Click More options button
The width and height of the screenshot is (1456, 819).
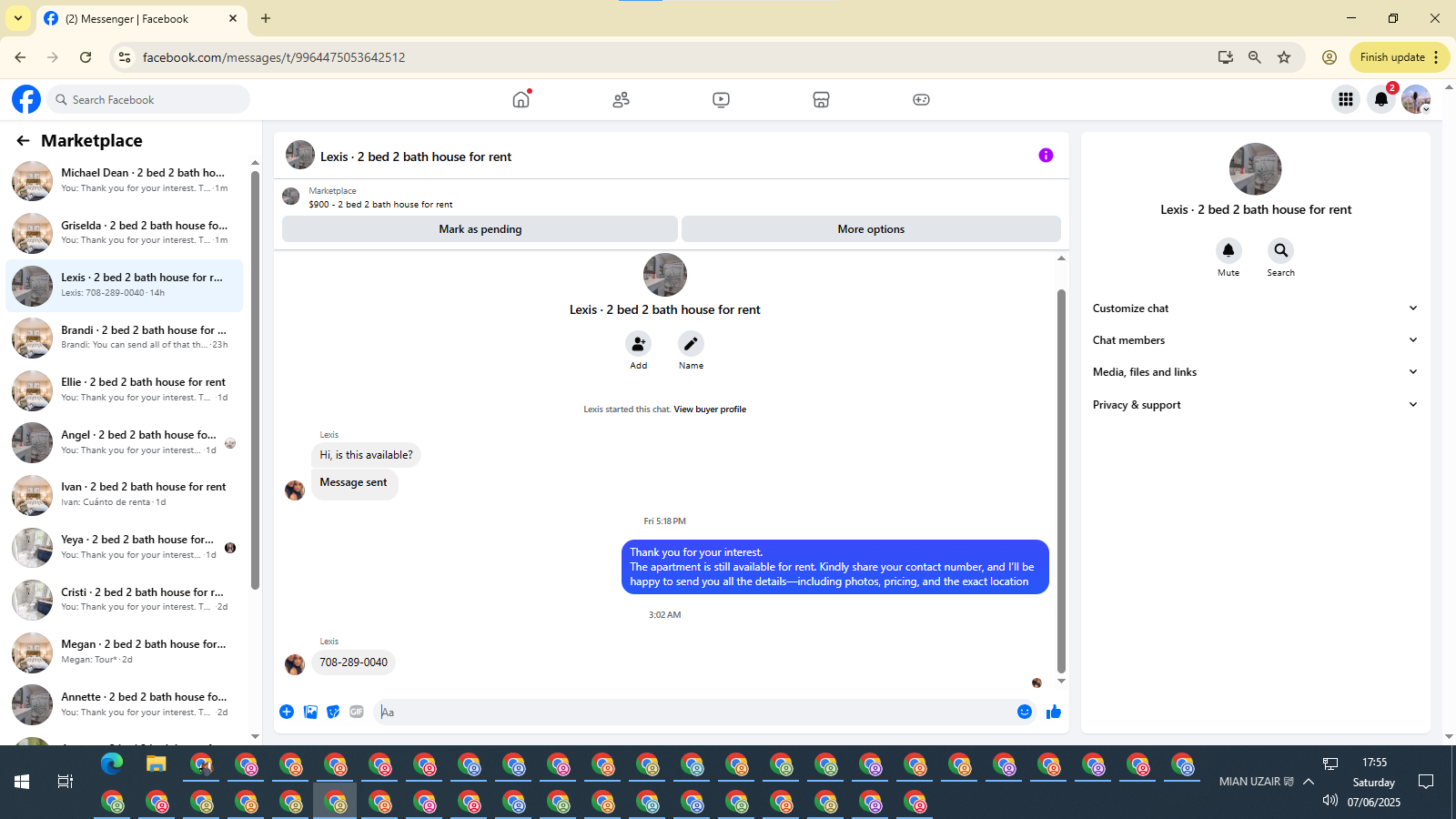[x=871, y=229]
